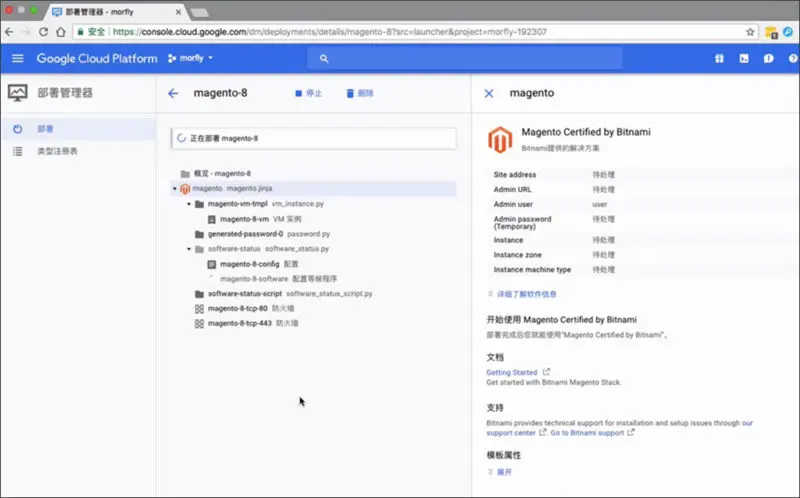
Task: Click the list icon beside 类型注册表
Action: (x=18, y=152)
